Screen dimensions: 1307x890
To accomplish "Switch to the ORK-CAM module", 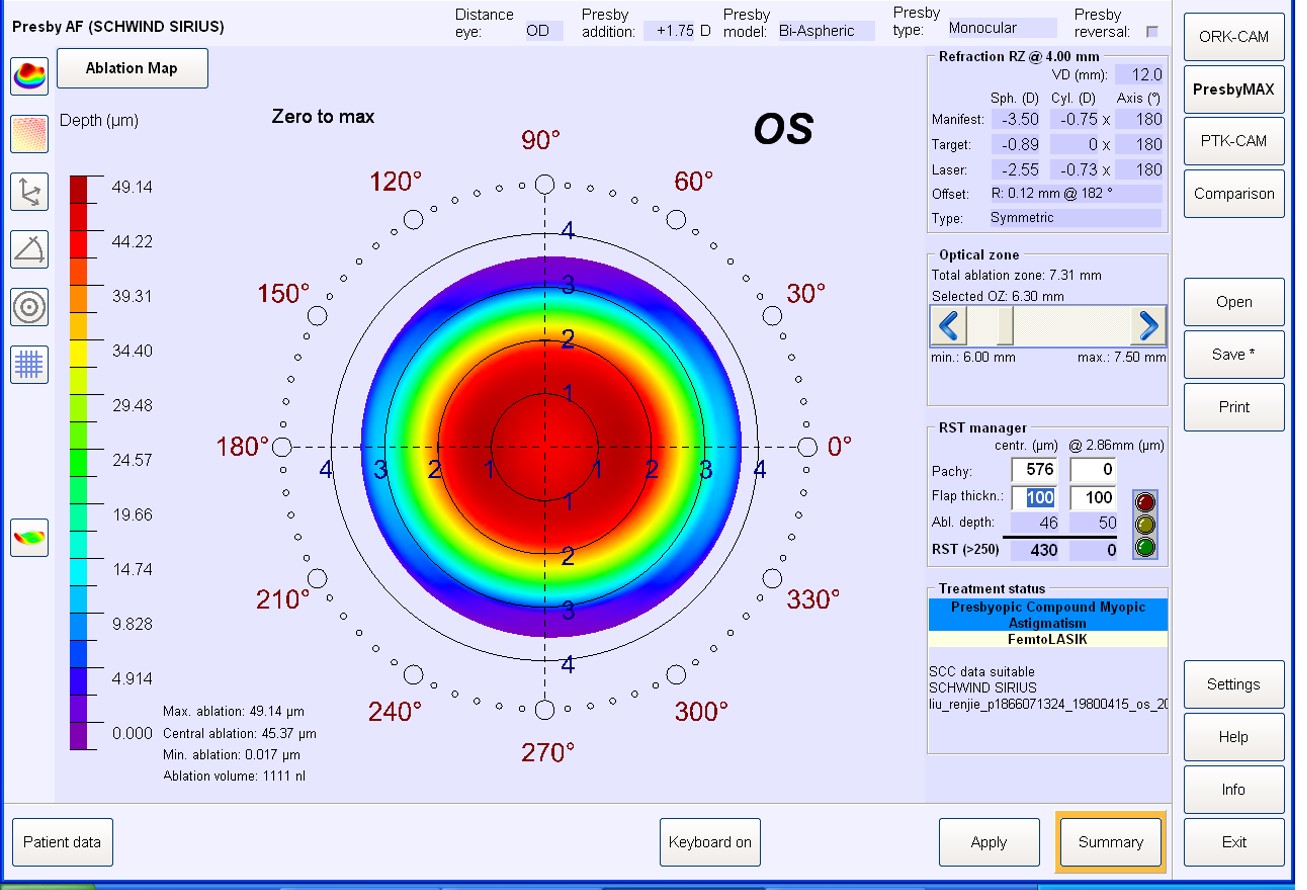I will (1233, 37).
